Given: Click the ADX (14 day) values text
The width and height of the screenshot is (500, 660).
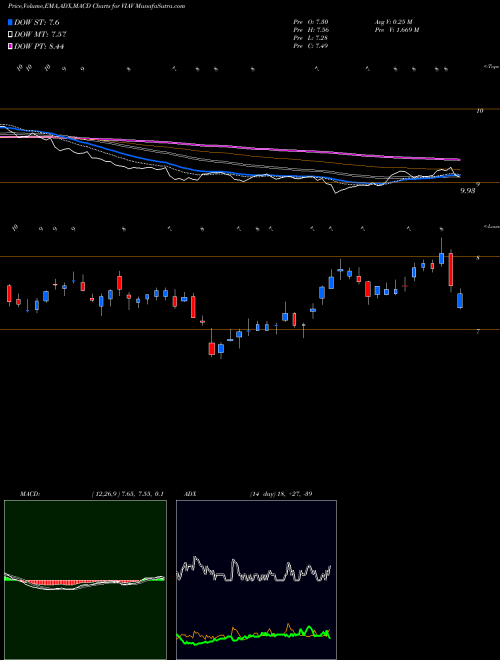Looking at the screenshot, I should pos(281,494).
